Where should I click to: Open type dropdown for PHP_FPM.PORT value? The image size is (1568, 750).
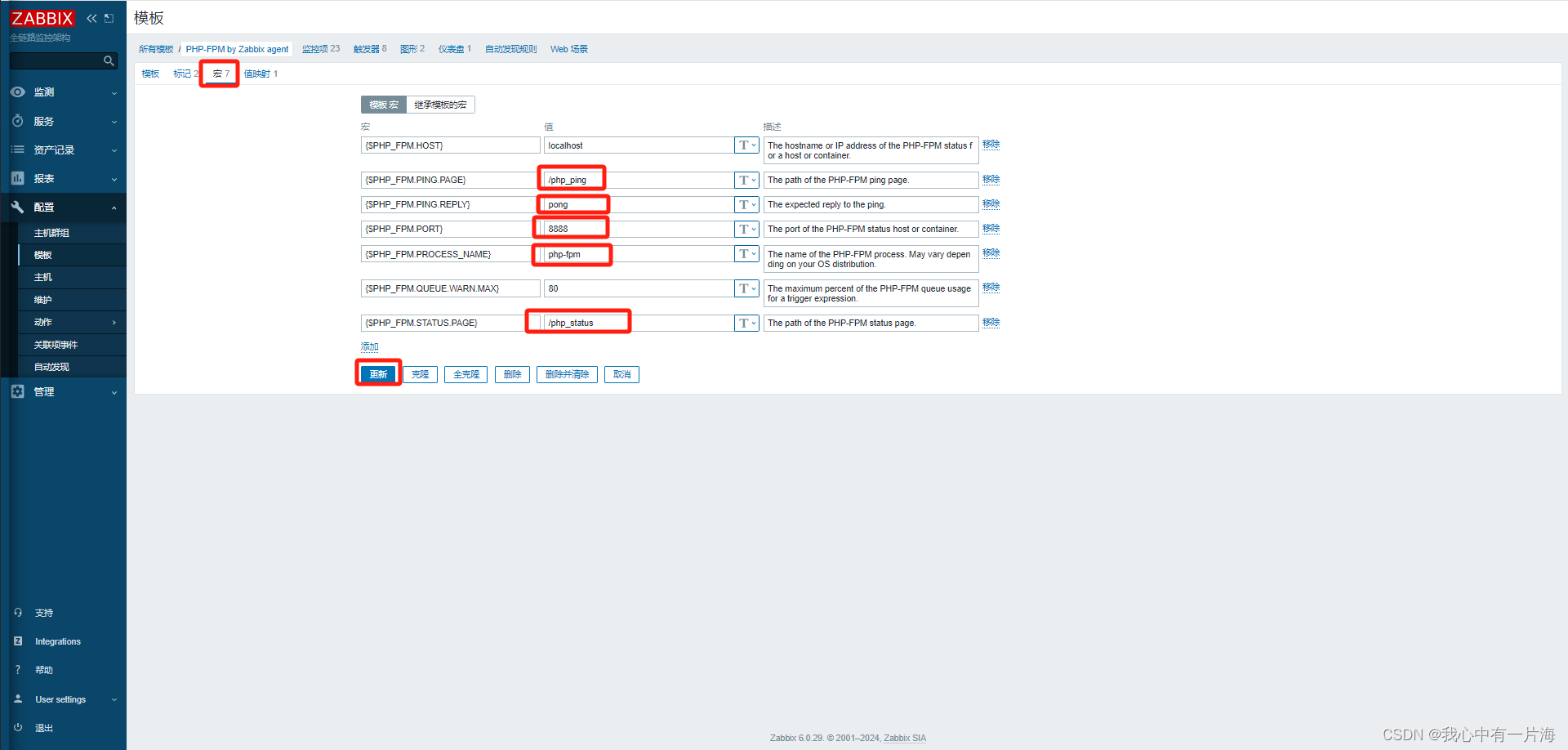746,229
